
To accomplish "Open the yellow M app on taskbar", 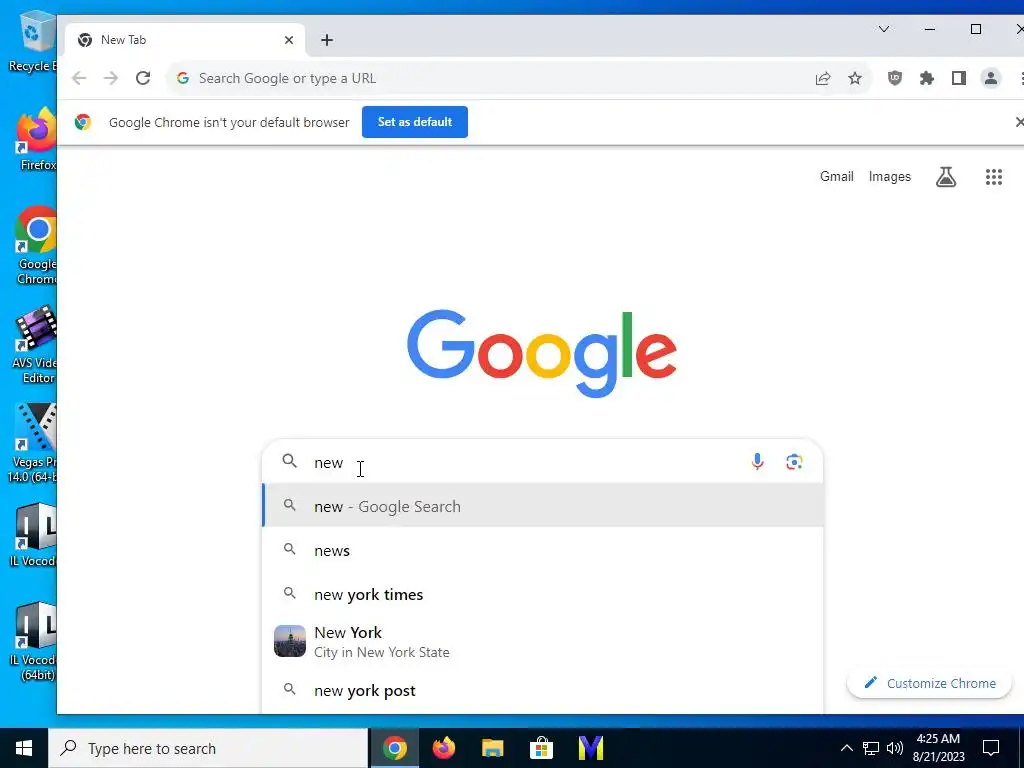I will tap(590, 748).
